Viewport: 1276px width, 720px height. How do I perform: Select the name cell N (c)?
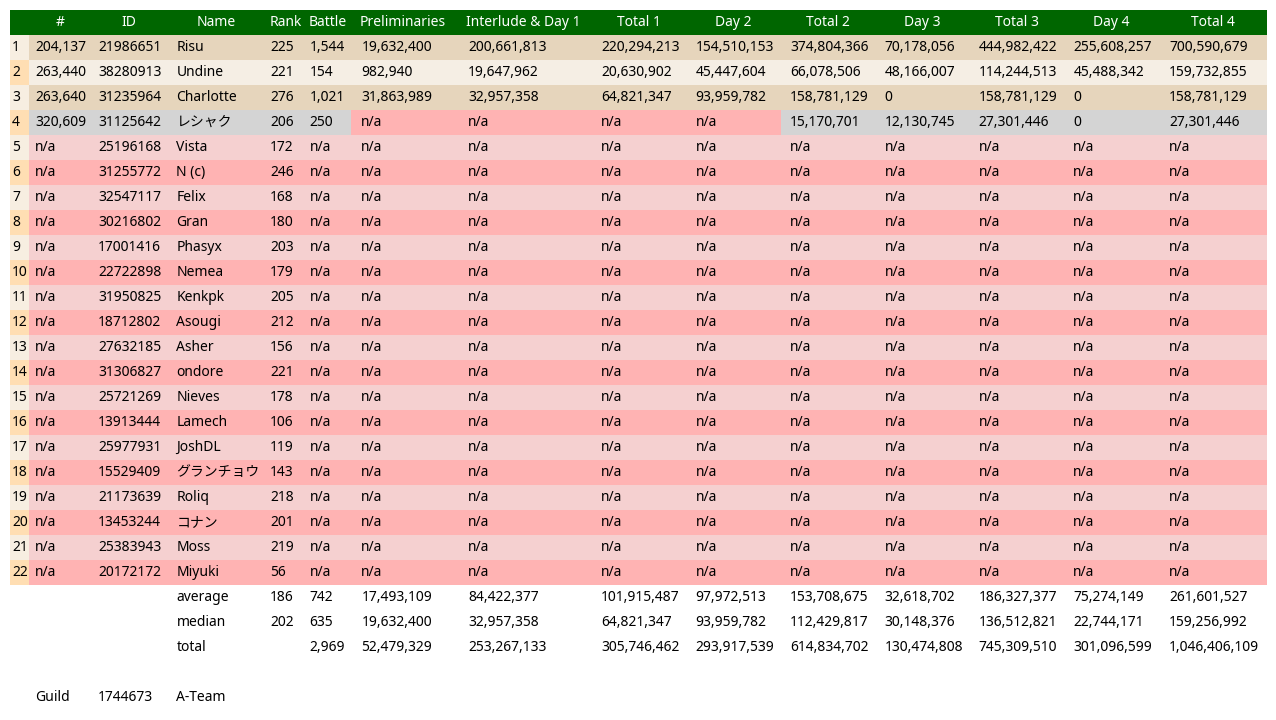pyautogui.click(x=191, y=172)
